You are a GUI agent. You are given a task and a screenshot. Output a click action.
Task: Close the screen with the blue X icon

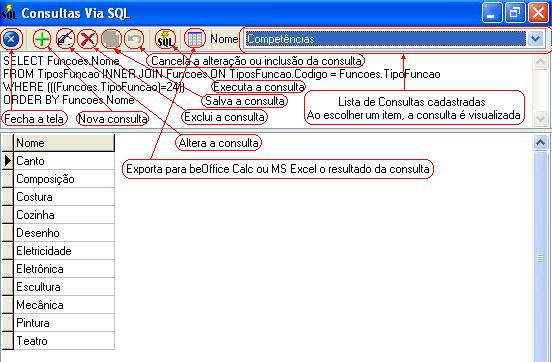(x=11, y=39)
